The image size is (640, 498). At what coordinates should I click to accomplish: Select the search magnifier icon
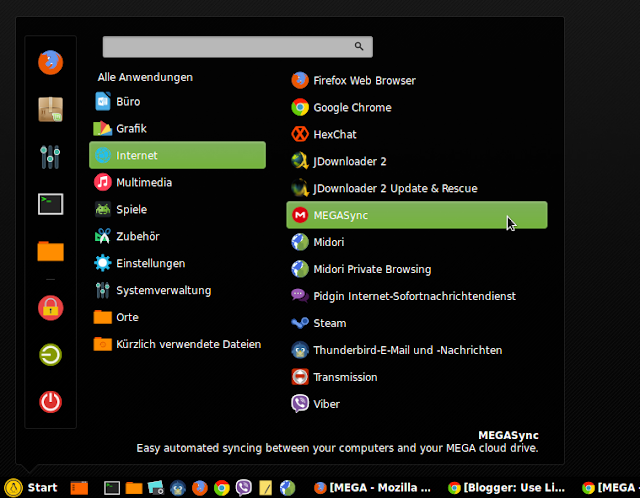coord(359,46)
